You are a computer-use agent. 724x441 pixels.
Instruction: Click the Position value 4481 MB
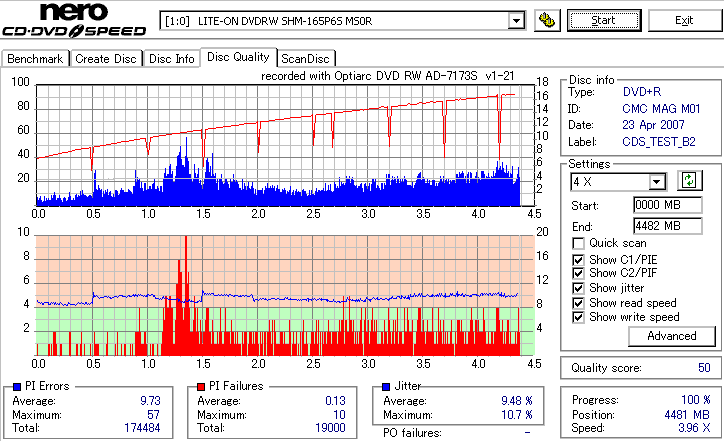pyautogui.click(x=687, y=415)
